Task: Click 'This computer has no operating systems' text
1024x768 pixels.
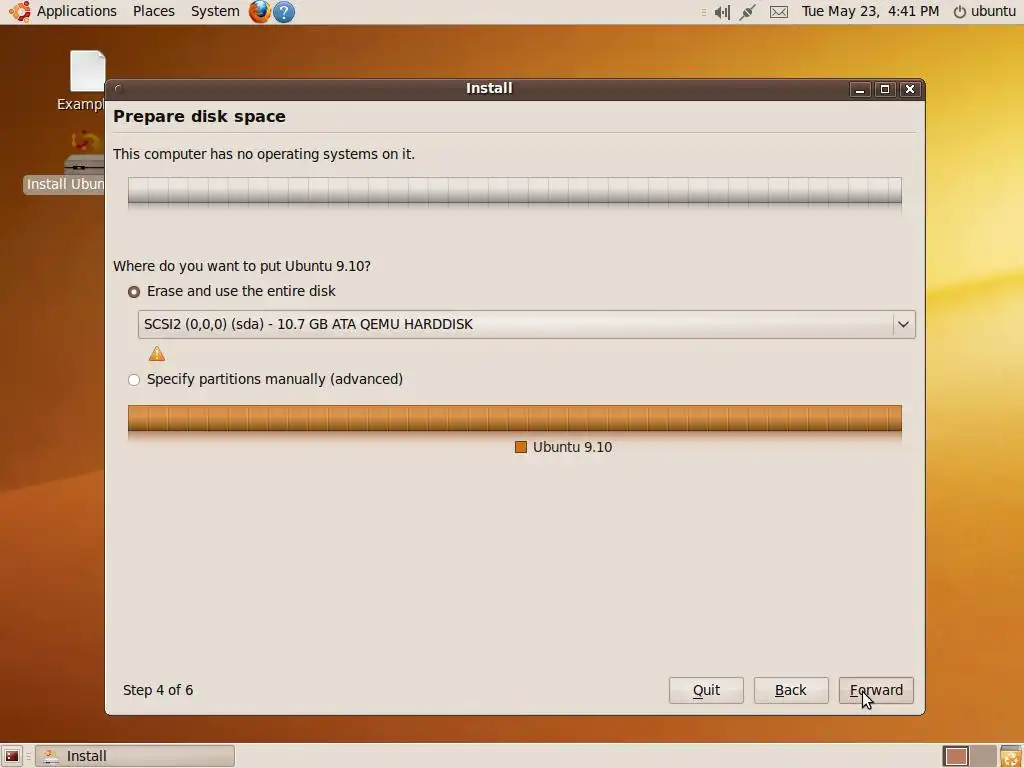Action: [264, 154]
